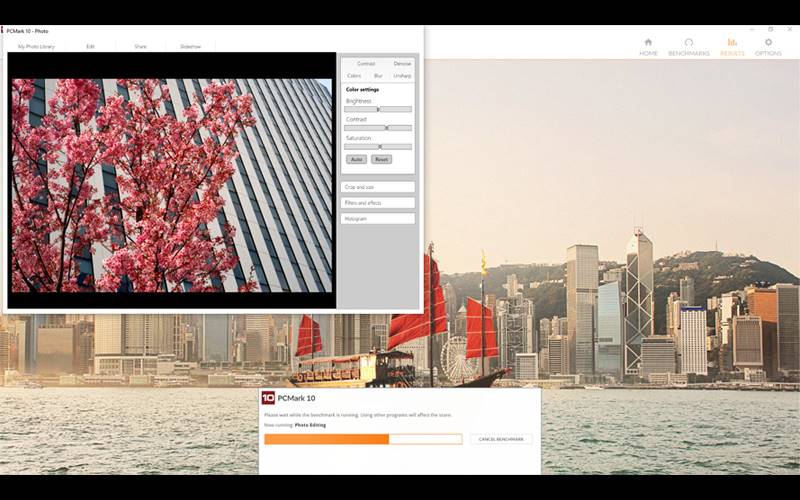This screenshot has height=500, width=800.
Task: Click the Saturation slider
Action: point(378,146)
